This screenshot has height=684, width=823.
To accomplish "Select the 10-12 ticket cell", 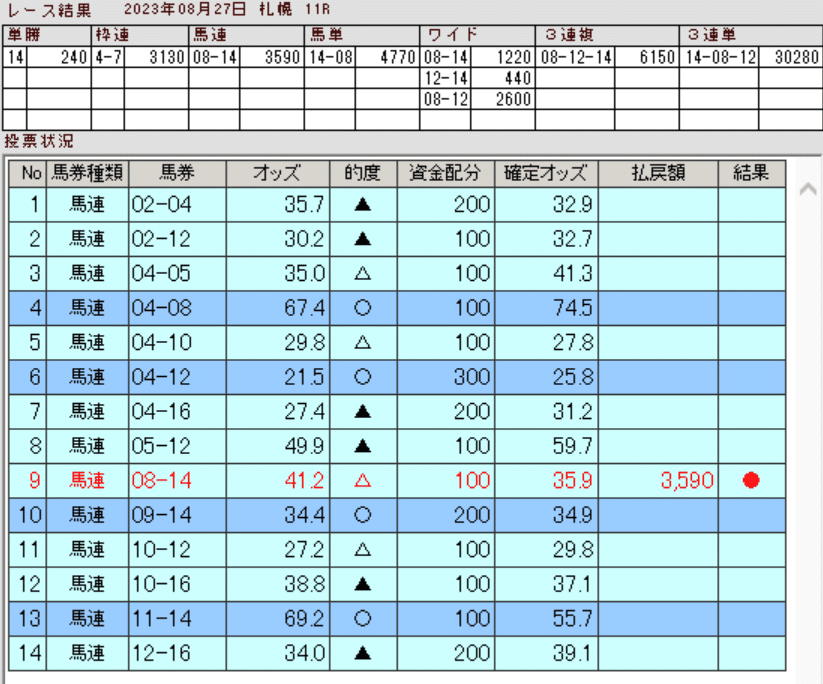I will (177, 550).
